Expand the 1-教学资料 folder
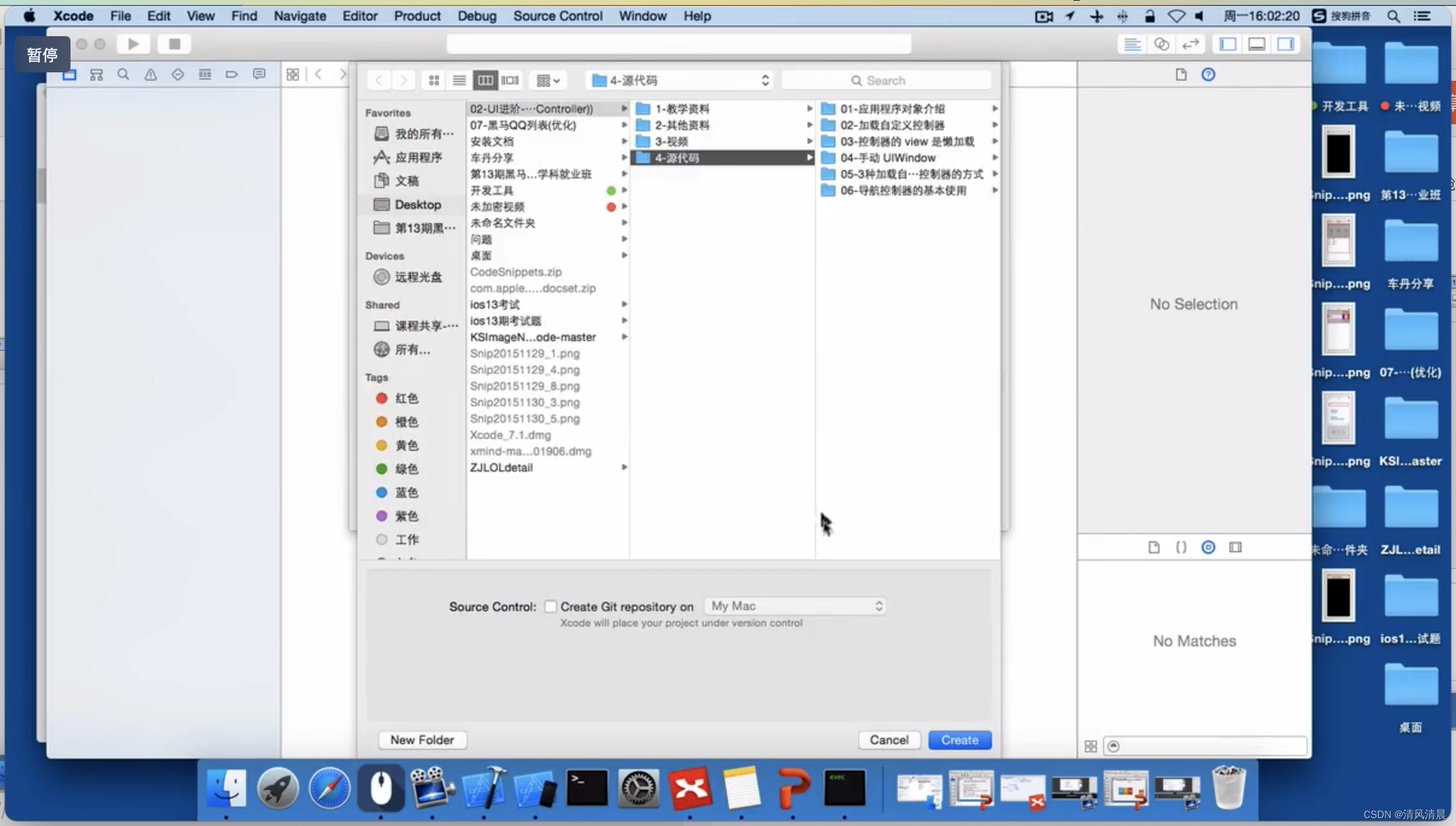The width and height of the screenshot is (1456, 826). [810, 109]
